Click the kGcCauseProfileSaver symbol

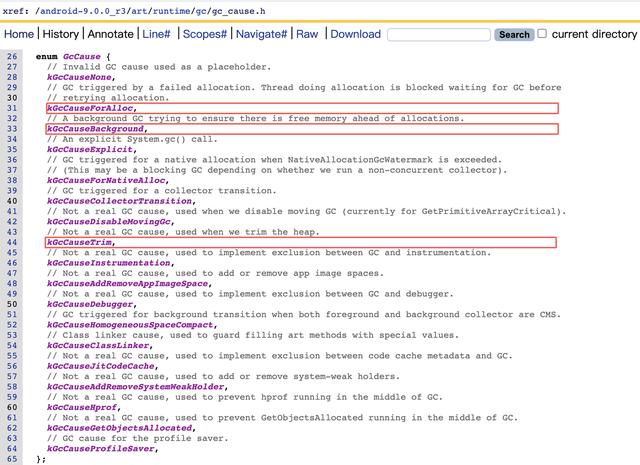click(101, 449)
